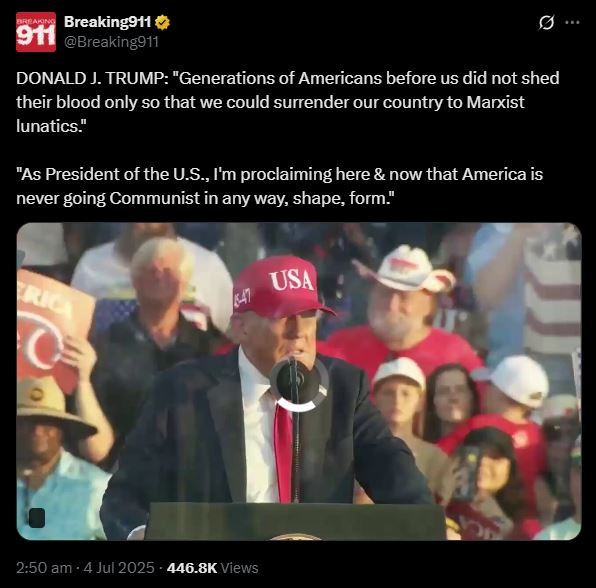Click the podium seal at the bottom of the video
Image resolution: width=596 pixels, height=588 pixels.
pyautogui.click(x=295, y=537)
